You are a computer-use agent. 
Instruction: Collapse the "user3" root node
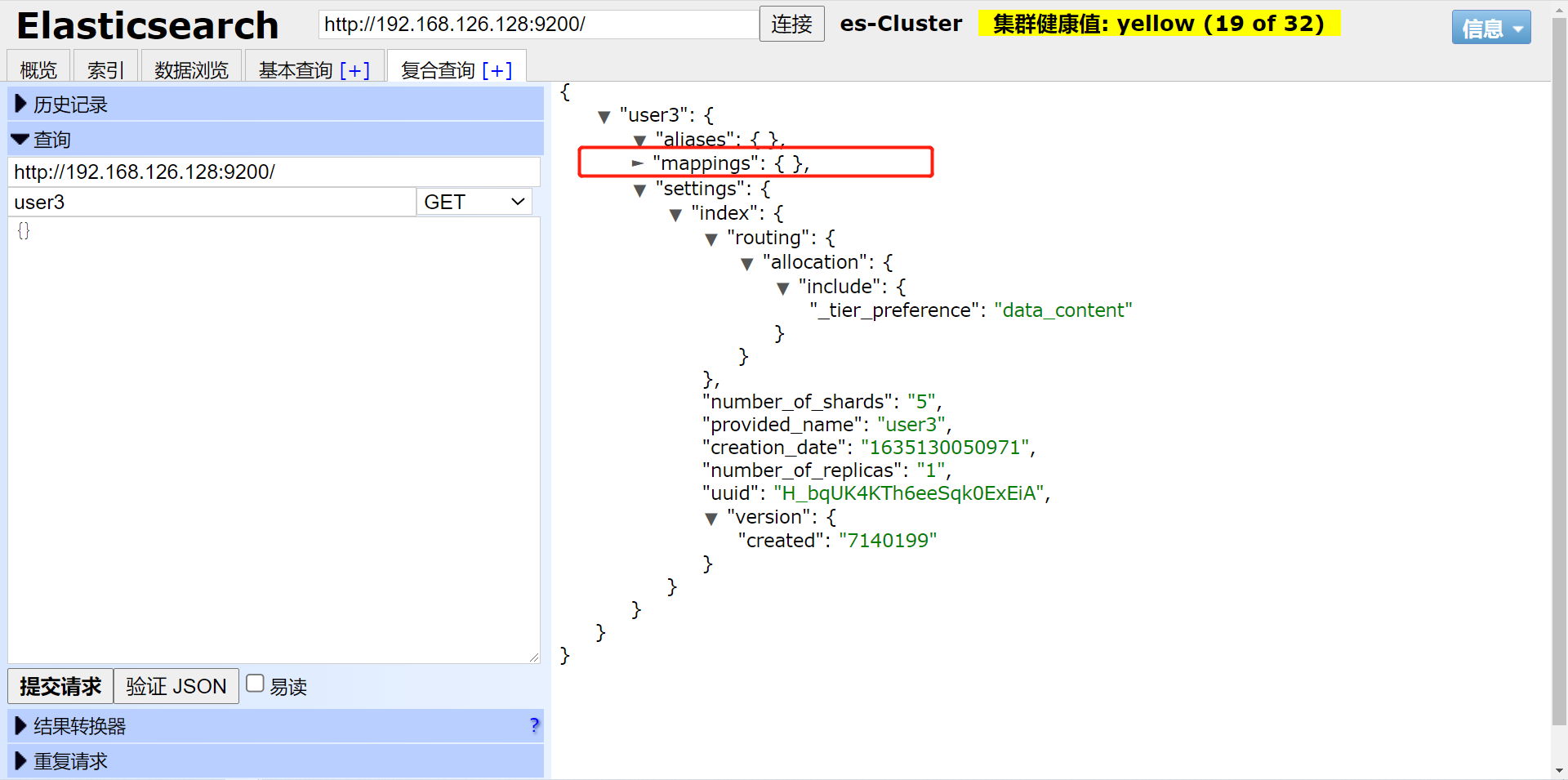point(604,117)
